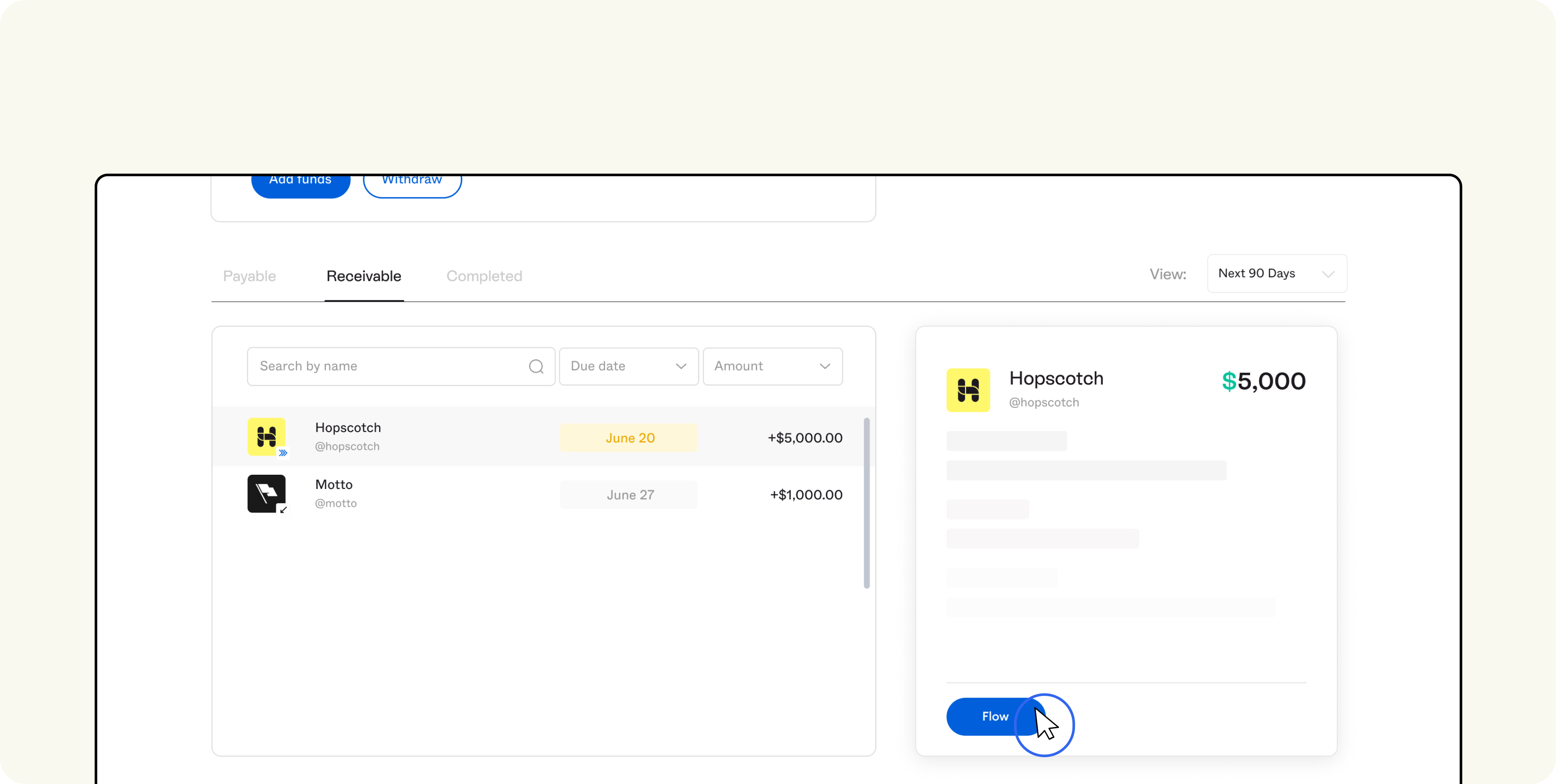Click the arrow badge on Motto avatar
The height and width of the screenshot is (784, 1556).
pos(283,510)
